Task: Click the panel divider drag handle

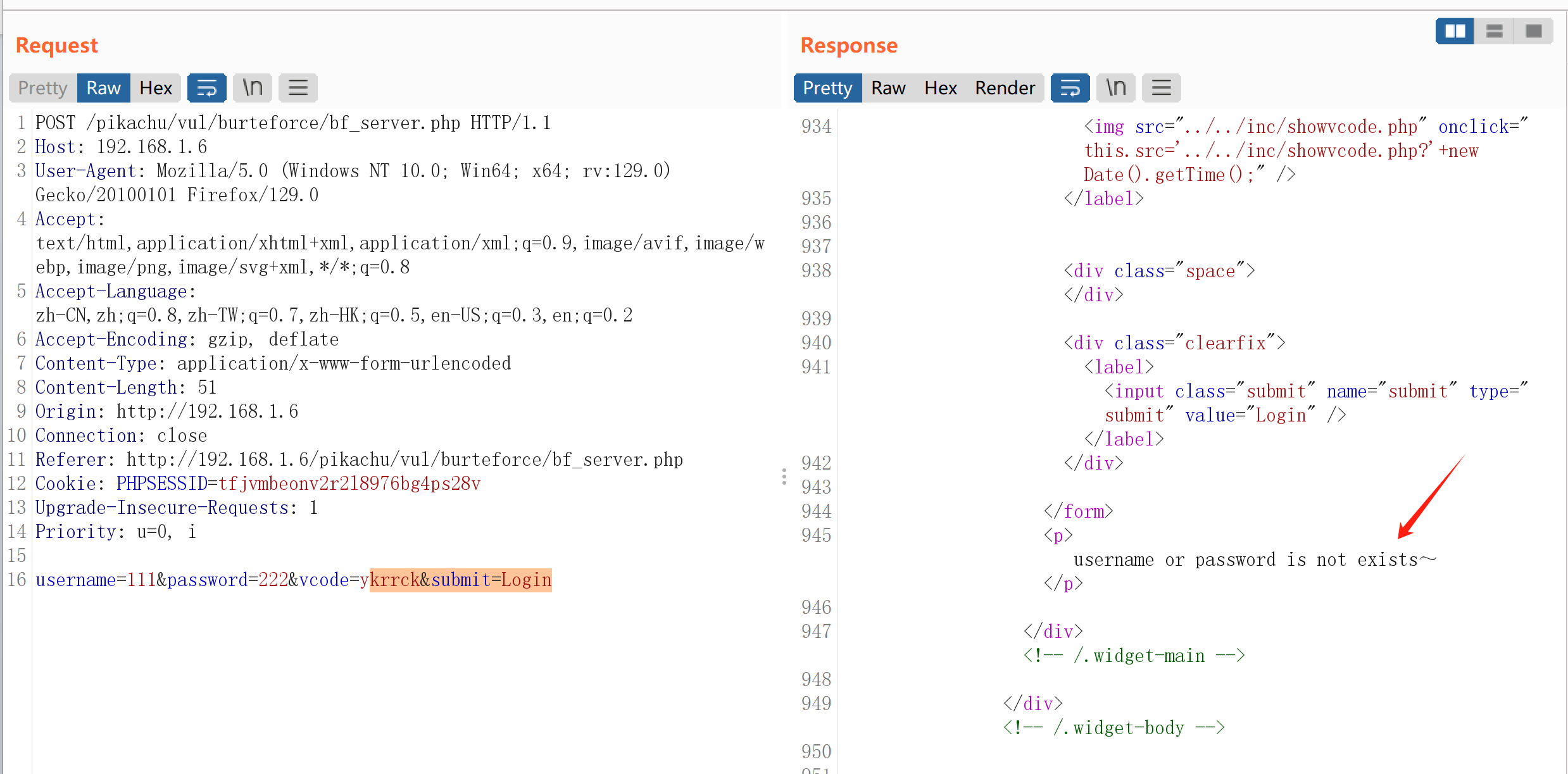Action: 784,477
